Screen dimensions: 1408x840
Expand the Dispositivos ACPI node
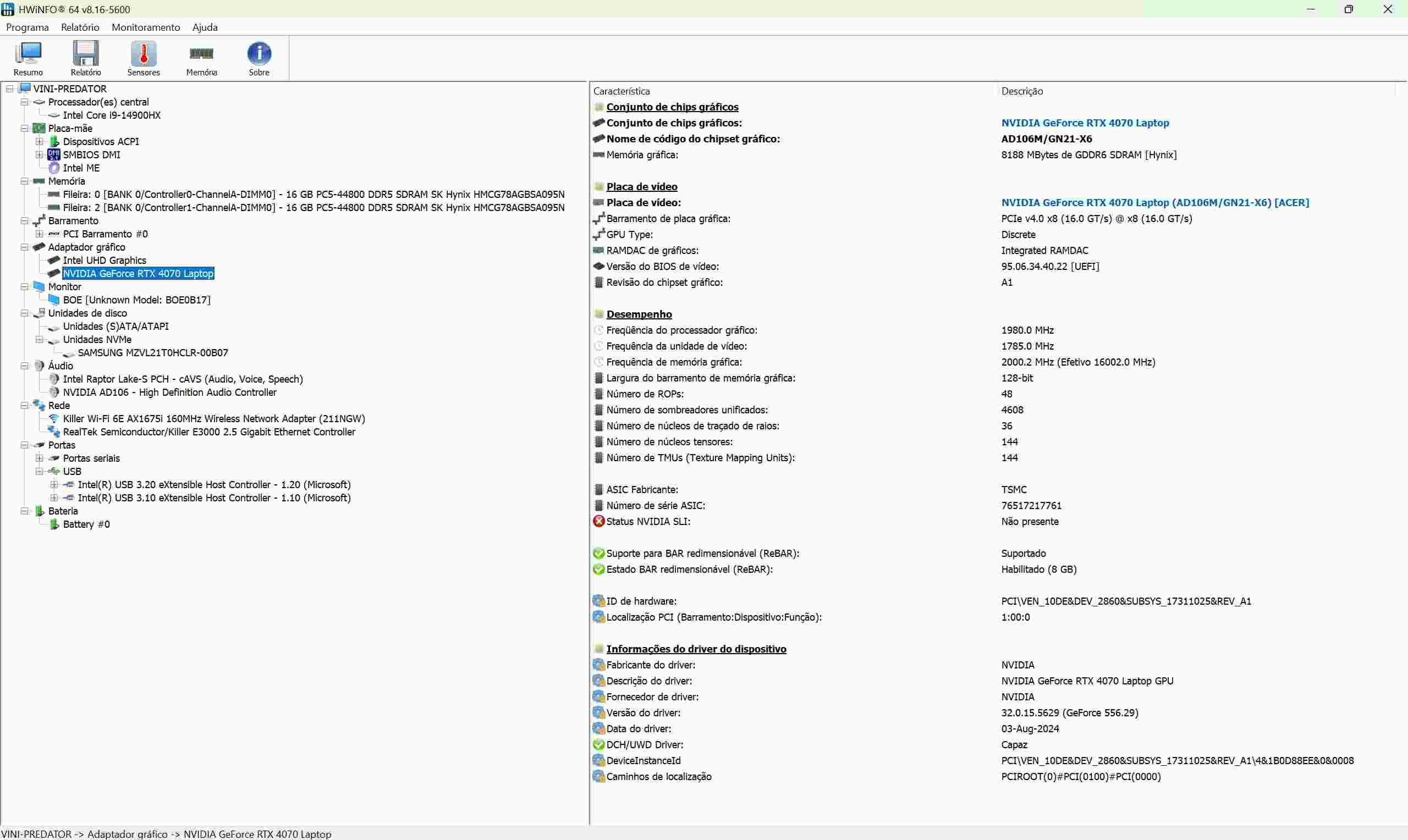tap(39, 141)
